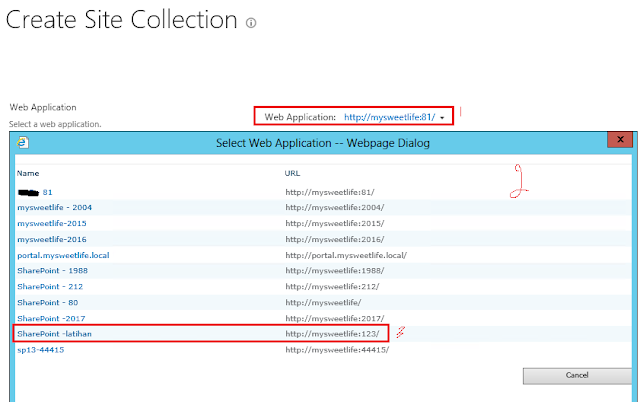
Task: Open the Web Application dropdown arrow
Action: 442,118
